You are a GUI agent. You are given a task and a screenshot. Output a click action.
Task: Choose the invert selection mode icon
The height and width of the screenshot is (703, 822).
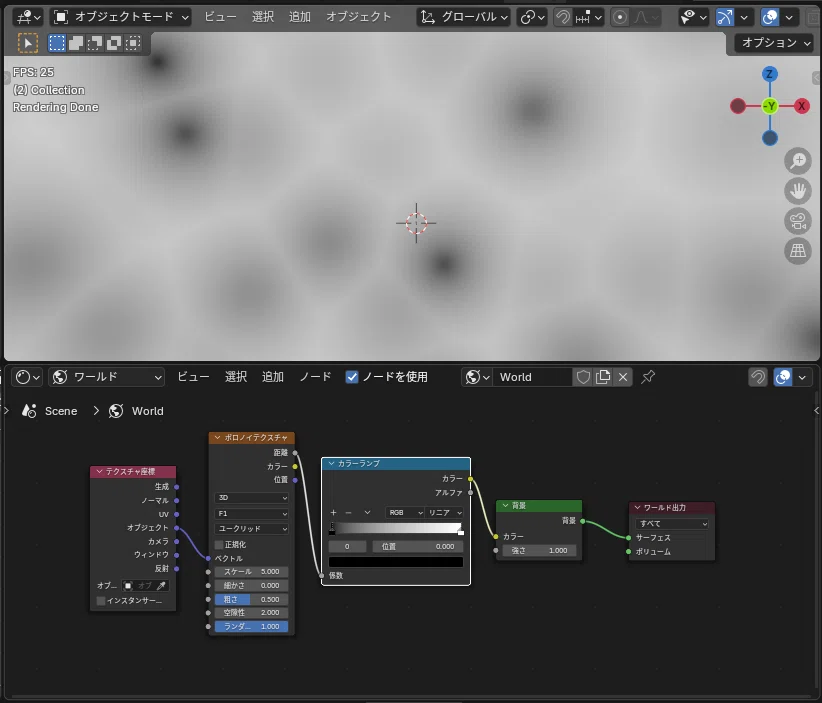[x=114, y=43]
